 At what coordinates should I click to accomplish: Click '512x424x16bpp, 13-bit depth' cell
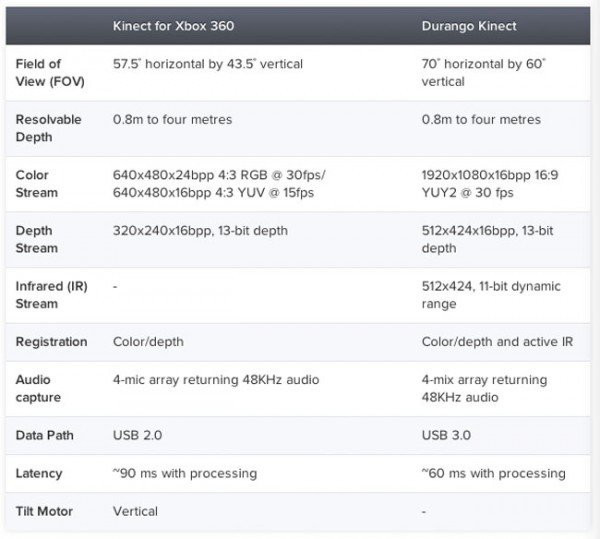(488, 239)
